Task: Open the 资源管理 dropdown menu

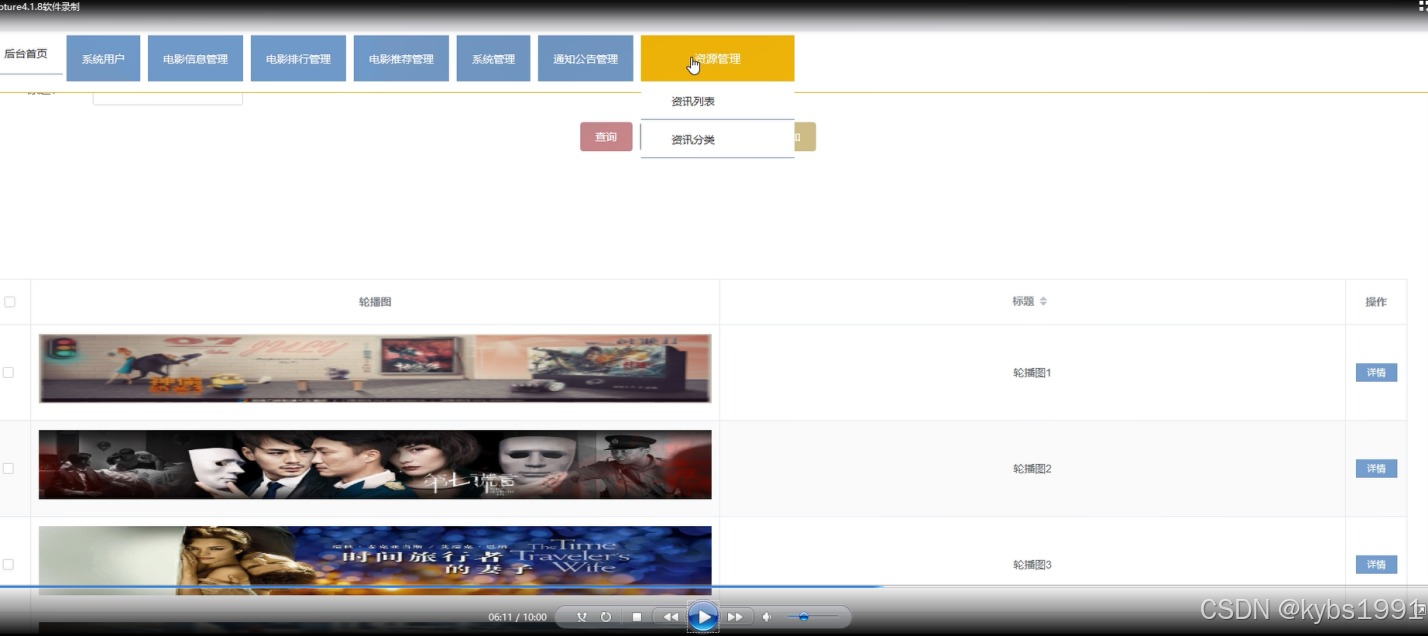Action: (x=717, y=59)
